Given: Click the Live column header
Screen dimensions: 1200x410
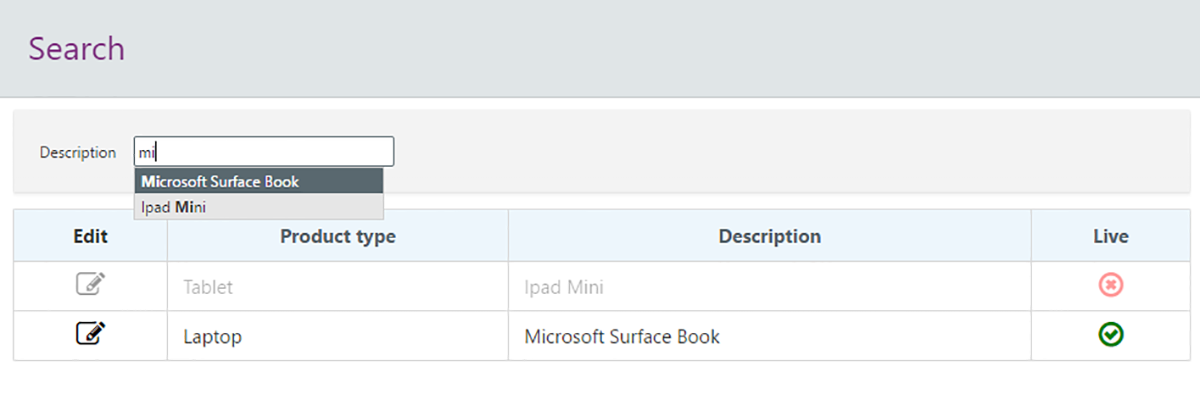Looking at the screenshot, I should [1110, 236].
